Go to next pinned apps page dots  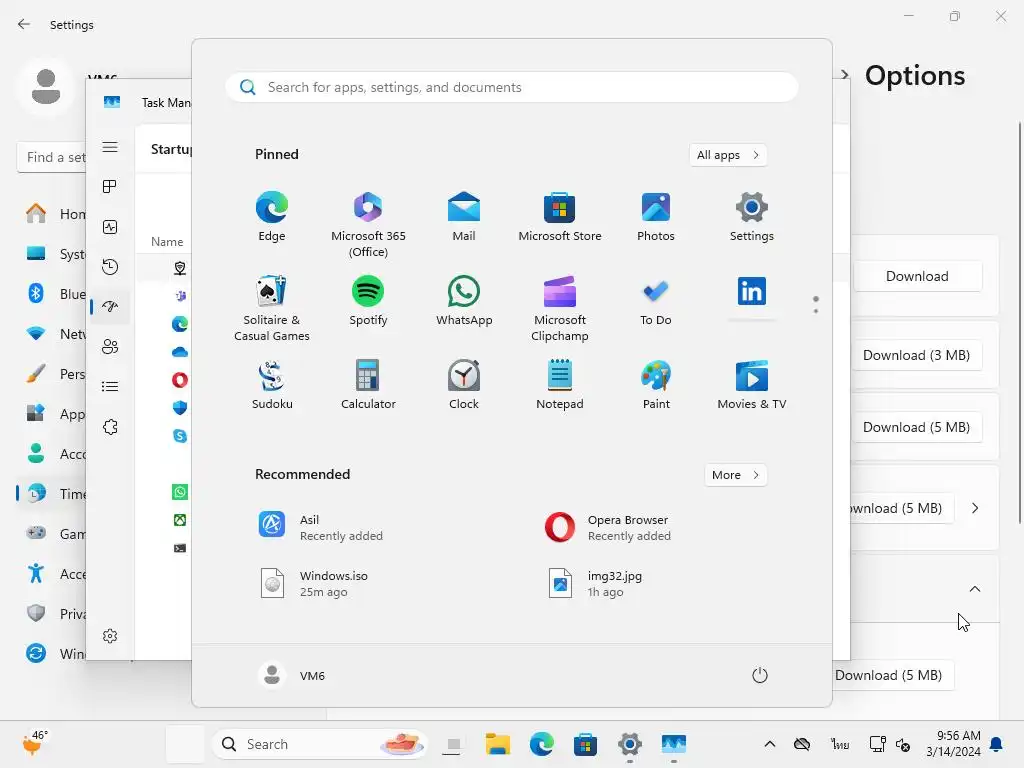(816, 304)
